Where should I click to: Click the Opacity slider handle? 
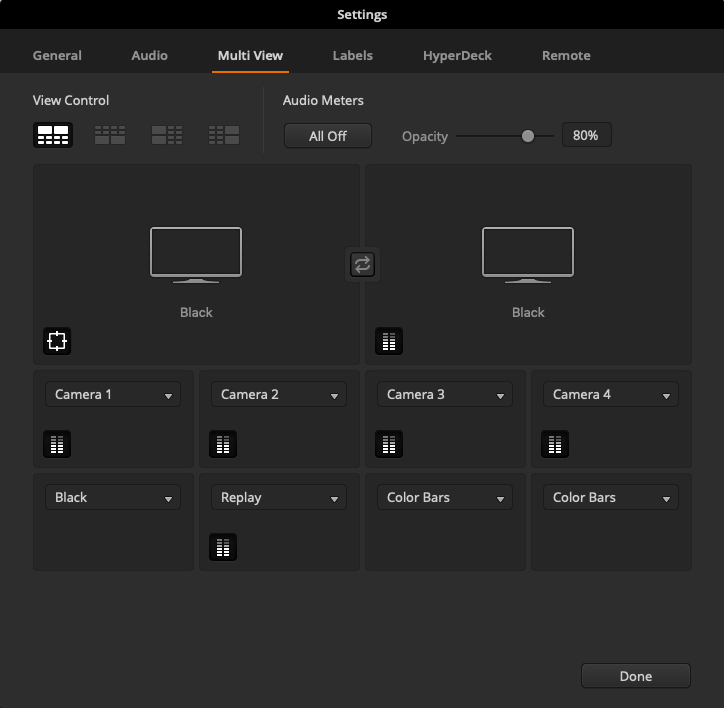coord(528,136)
